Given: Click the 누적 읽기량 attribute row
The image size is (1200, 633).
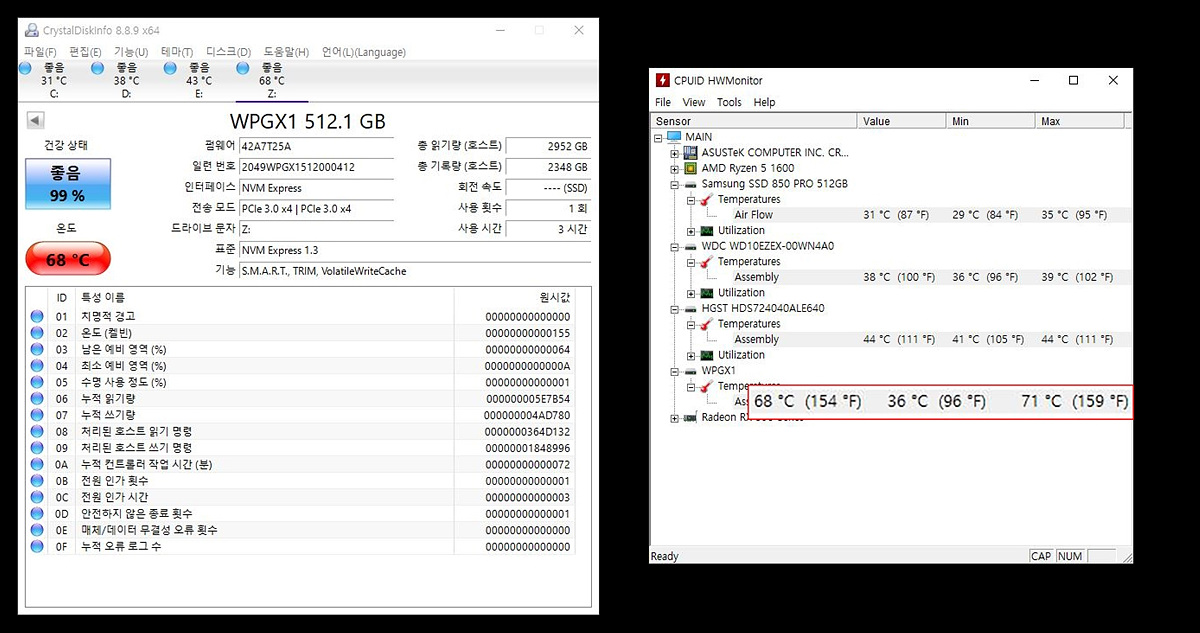Looking at the screenshot, I should (x=301, y=399).
